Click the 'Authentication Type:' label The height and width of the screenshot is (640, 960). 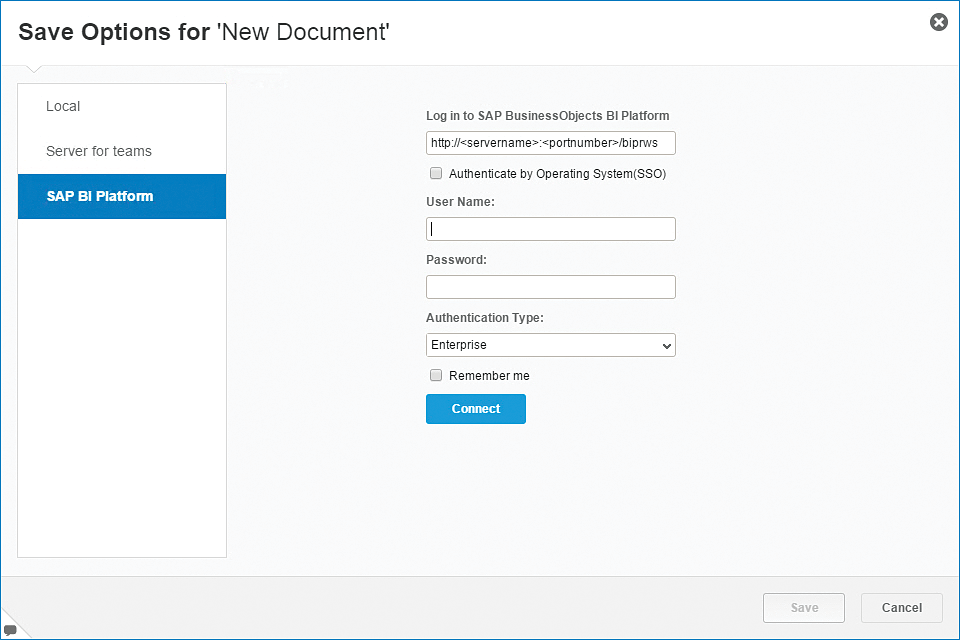[x=485, y=318]
